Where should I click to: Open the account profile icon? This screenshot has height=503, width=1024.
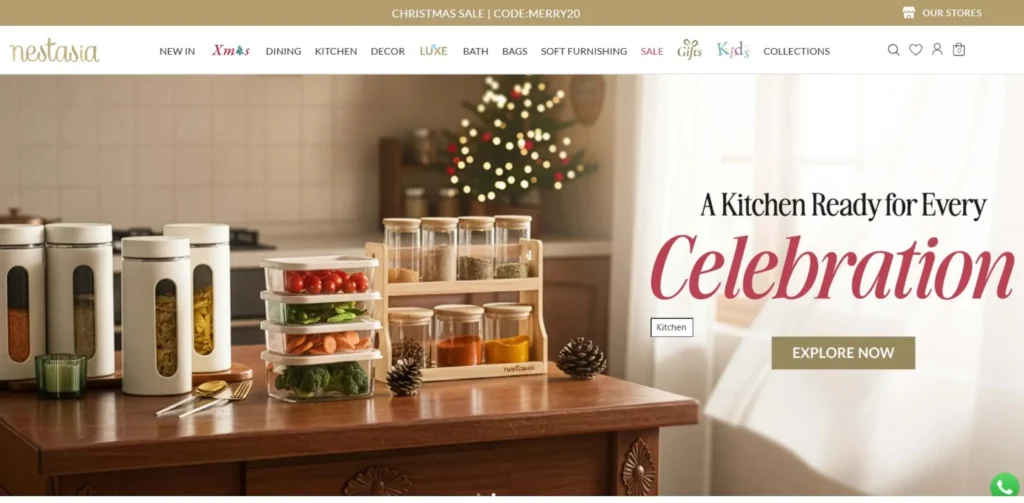(x=937, y=50)
